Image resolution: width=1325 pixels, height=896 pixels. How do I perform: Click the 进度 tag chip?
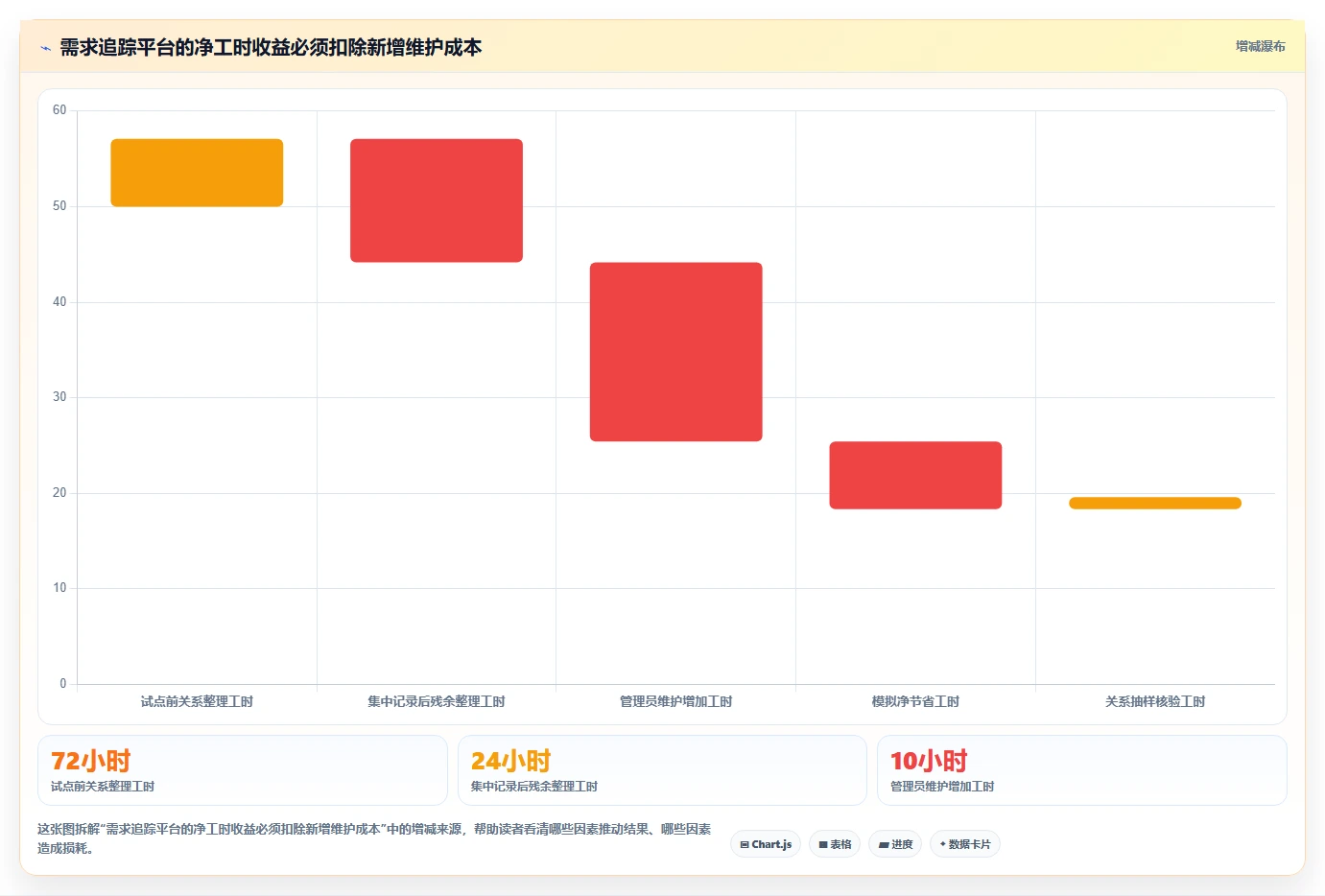click(x=896, y=844)
